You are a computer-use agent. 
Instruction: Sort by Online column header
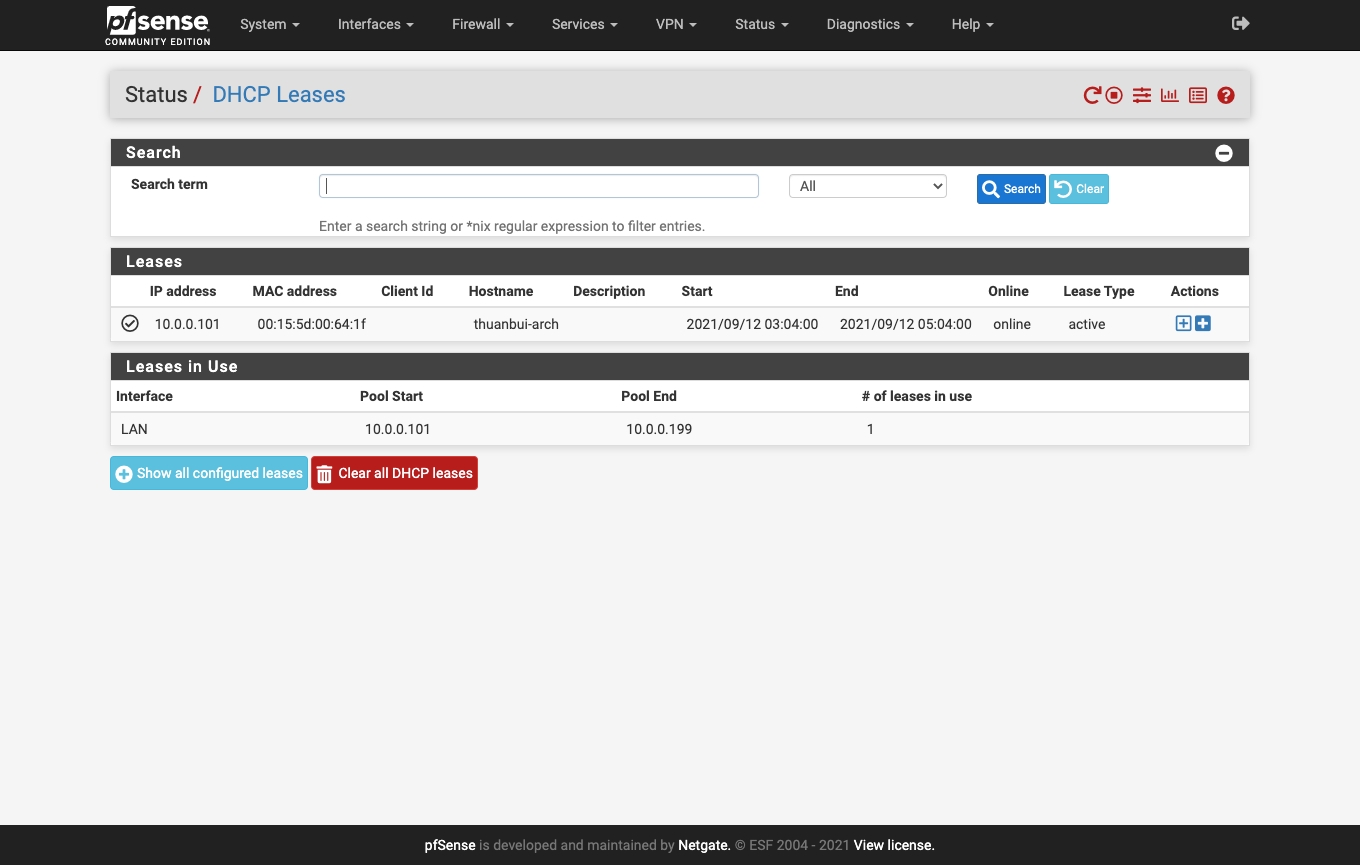(x=1008, y=291)
